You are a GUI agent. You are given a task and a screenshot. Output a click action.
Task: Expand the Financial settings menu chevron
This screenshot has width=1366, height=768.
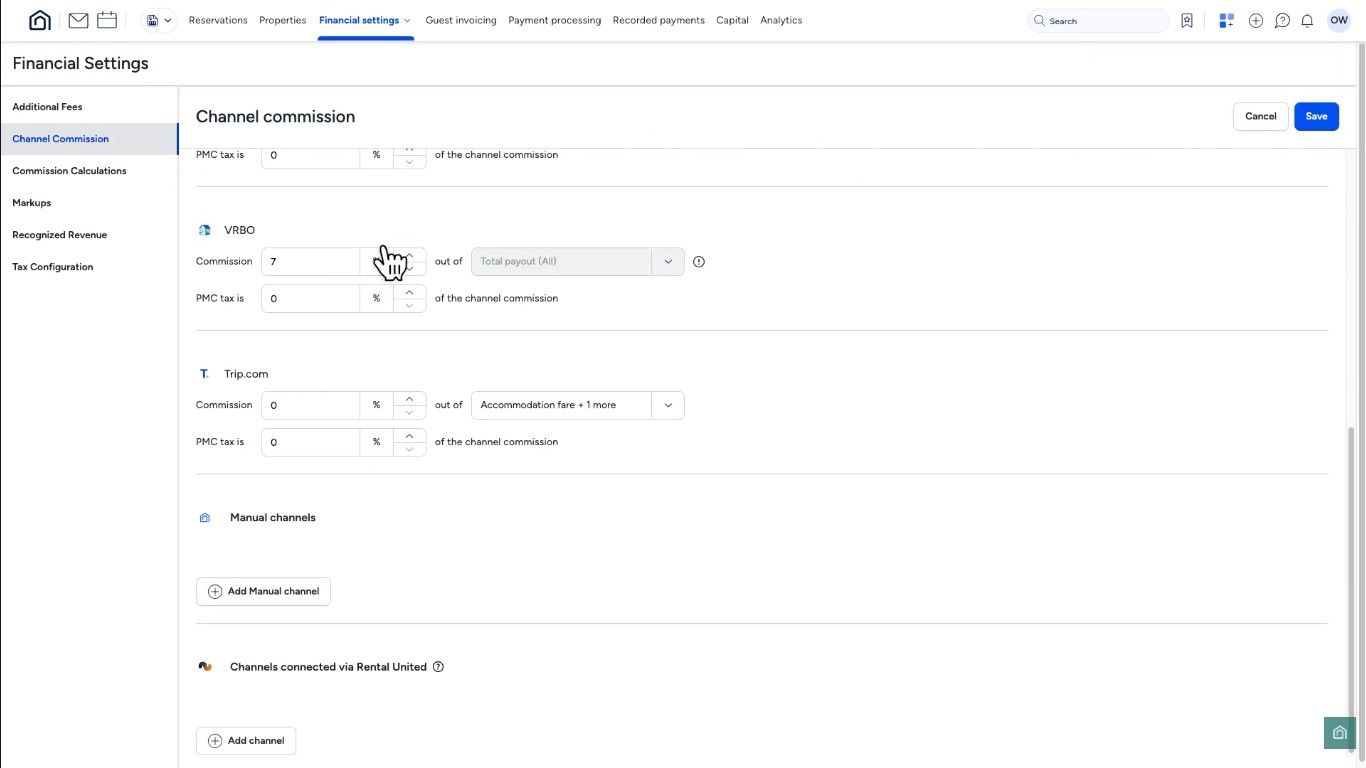tap(407, 20)
